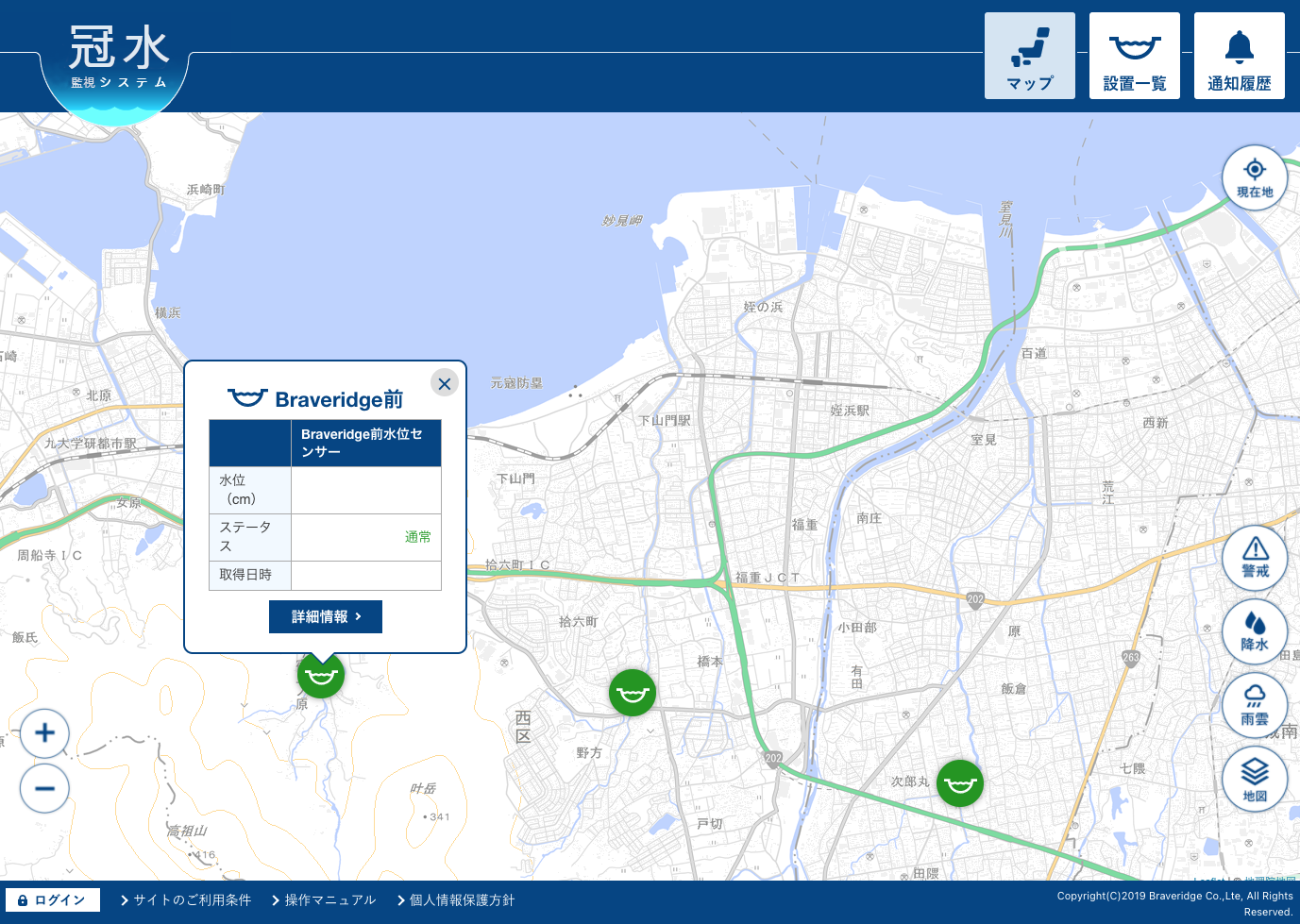1300x924 pixels.
Task: Click the Braveridge前 sensor marker under popup
Action: [321, 676]
